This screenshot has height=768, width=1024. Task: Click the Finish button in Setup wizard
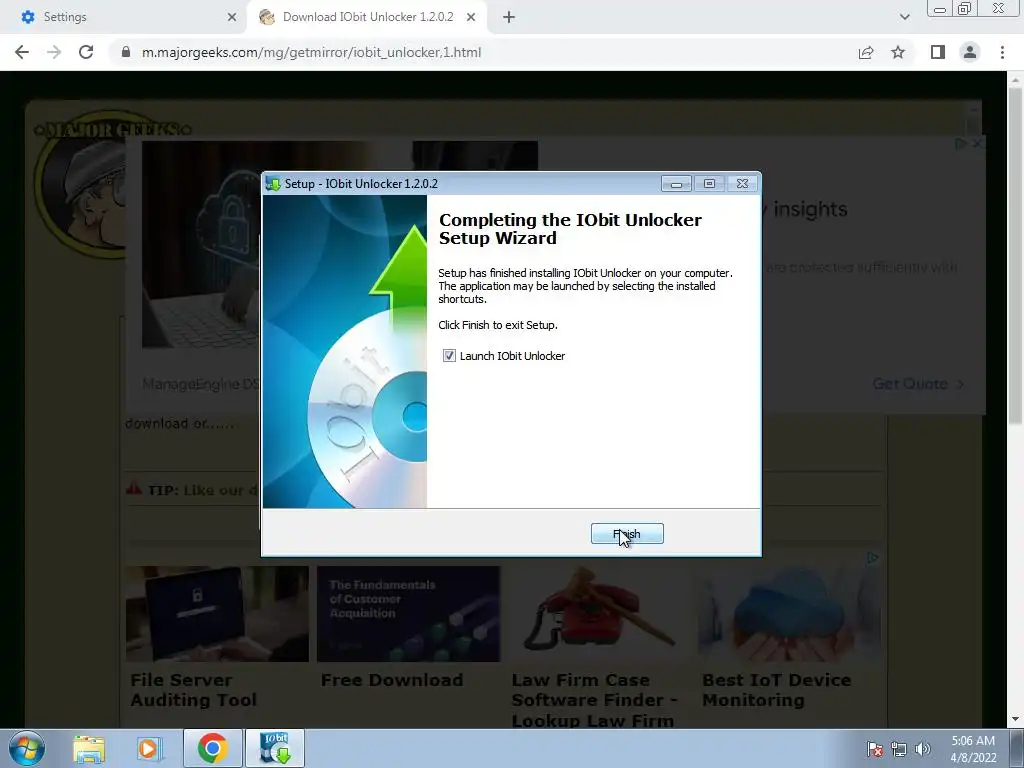click(x=627, y=534)
